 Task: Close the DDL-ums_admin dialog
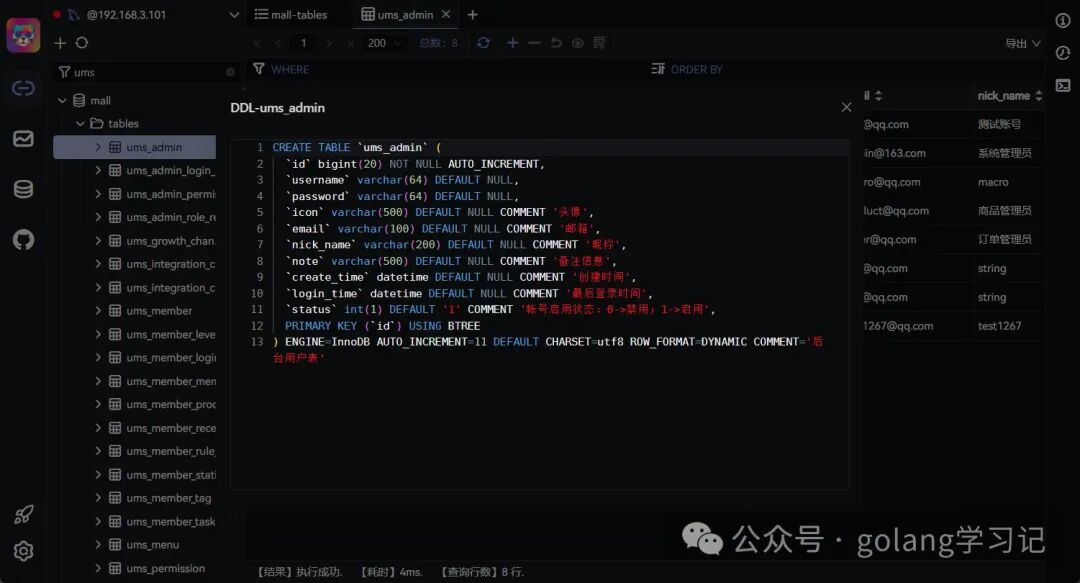click(x=847, y=108)
